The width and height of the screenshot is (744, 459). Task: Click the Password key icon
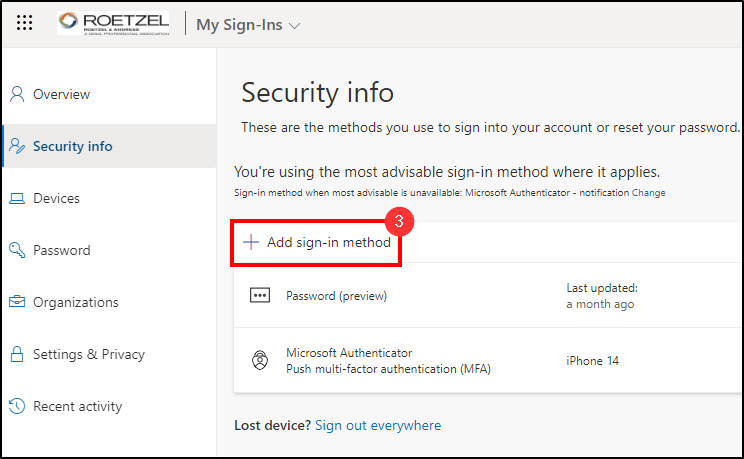click(17, 250)
